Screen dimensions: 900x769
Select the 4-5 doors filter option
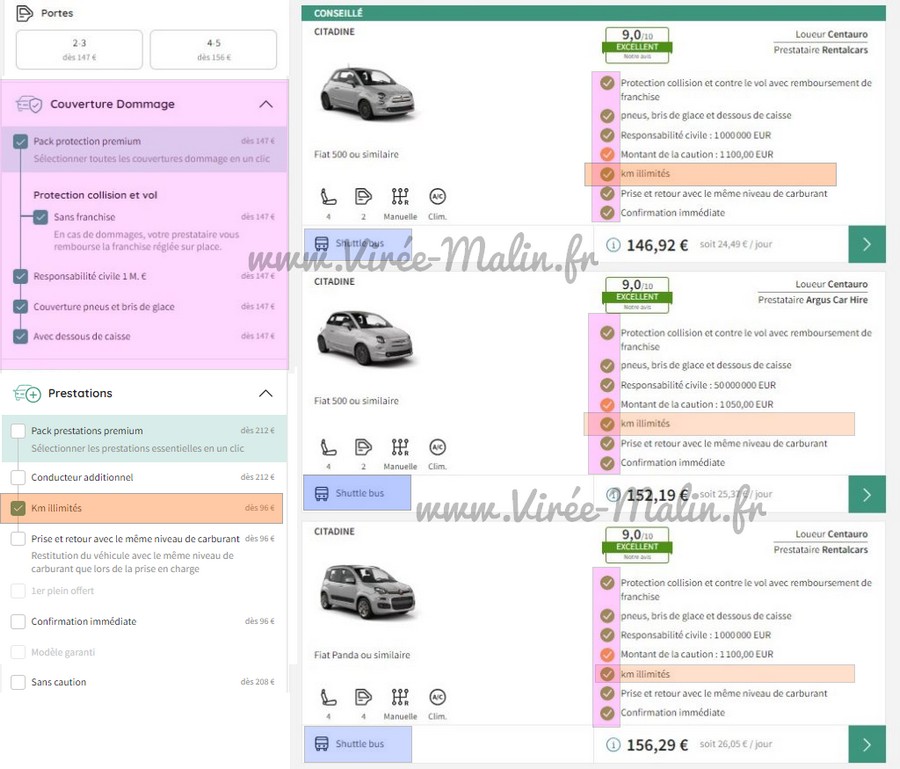(x=213, y=50)
